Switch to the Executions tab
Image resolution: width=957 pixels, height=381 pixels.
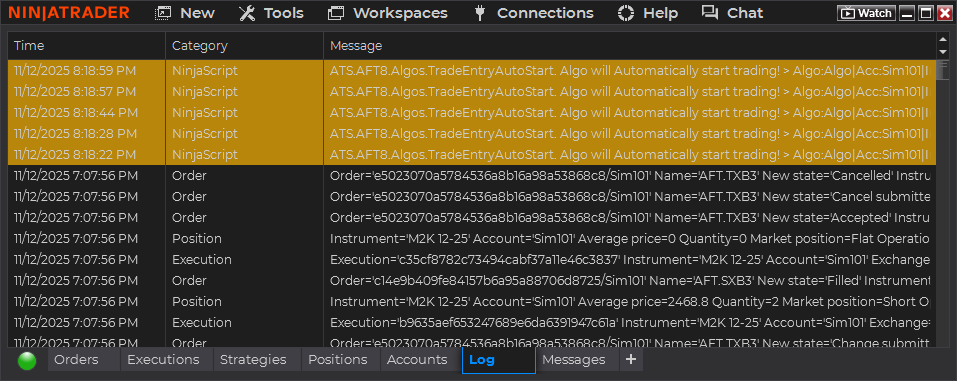[x=166, y=360]
